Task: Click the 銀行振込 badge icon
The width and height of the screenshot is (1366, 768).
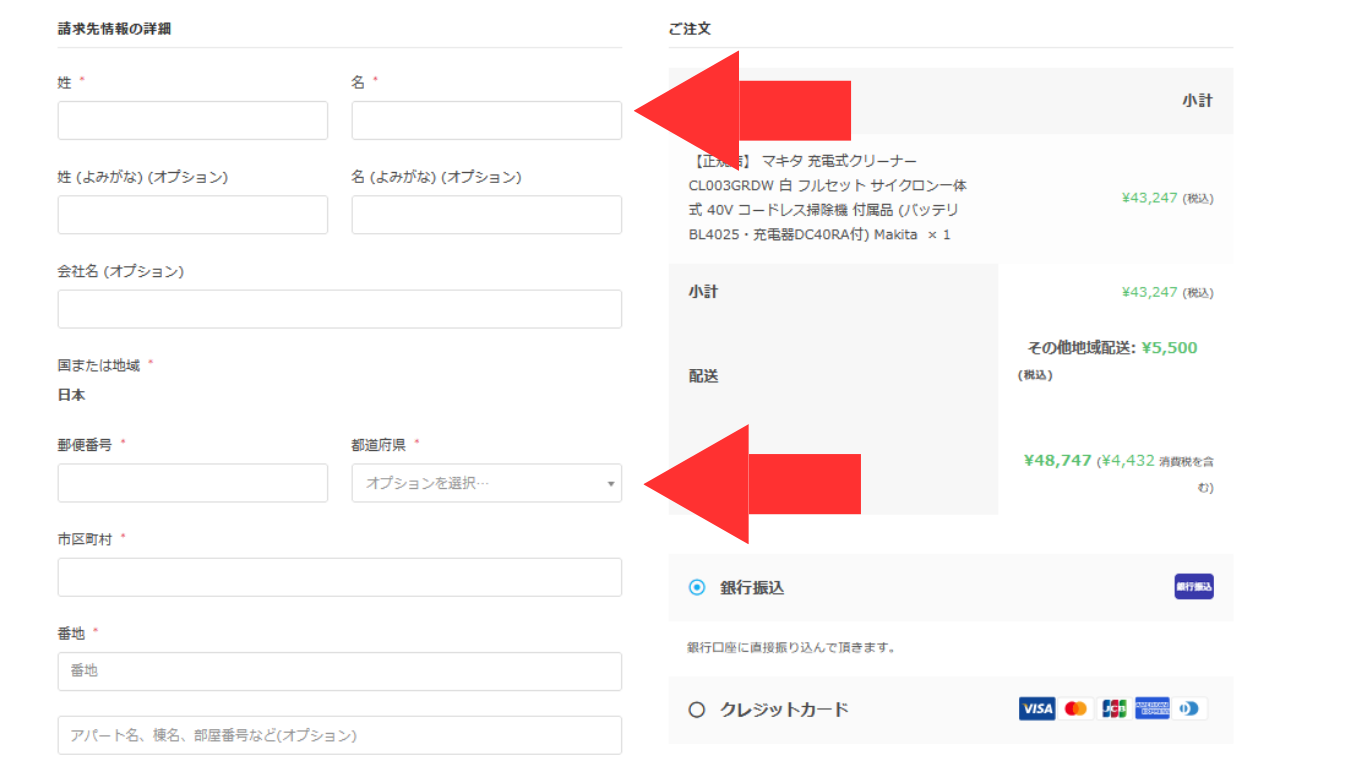Action: 1194,587
